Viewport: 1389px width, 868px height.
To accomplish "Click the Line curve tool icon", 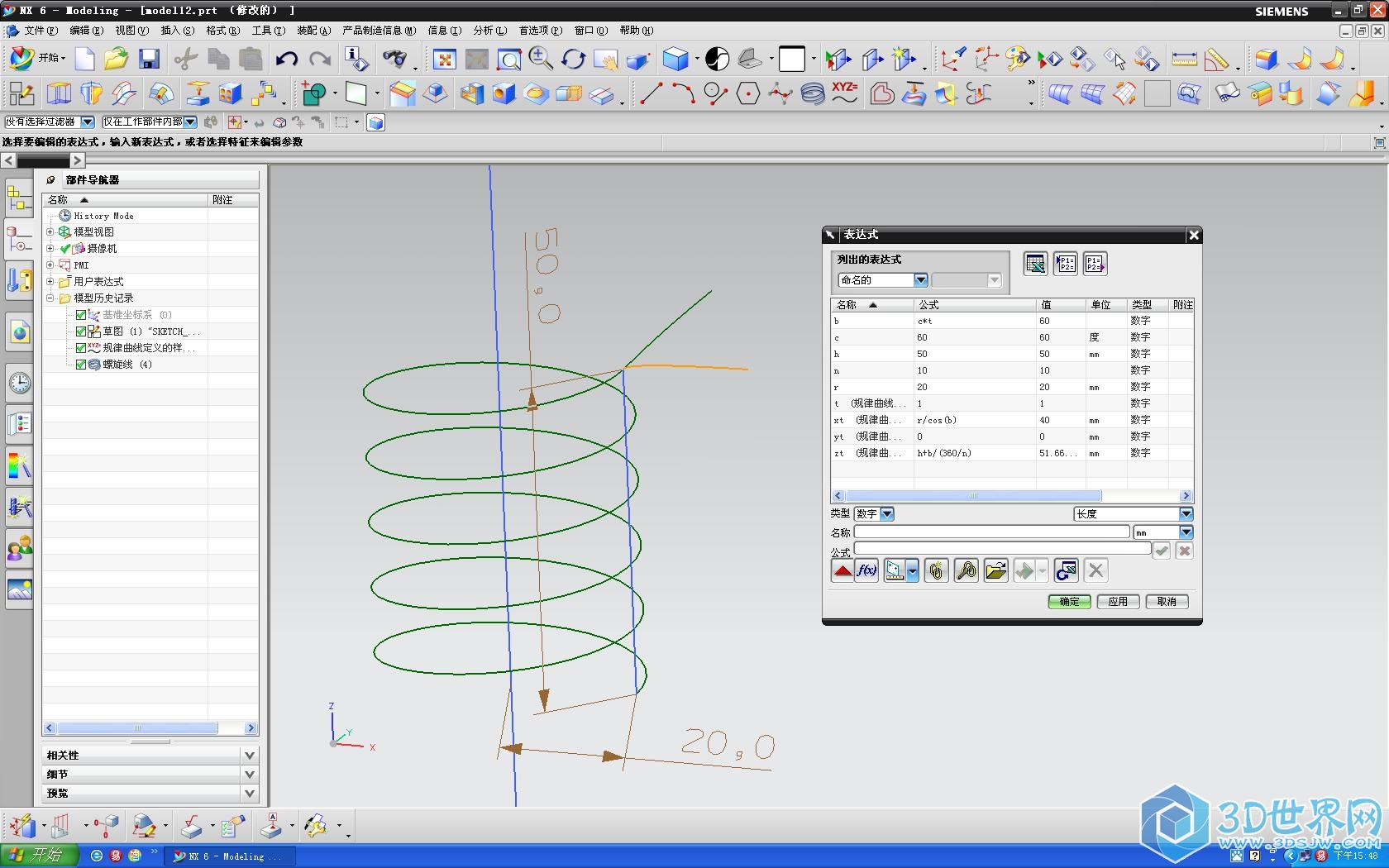I will coord(652,93).
